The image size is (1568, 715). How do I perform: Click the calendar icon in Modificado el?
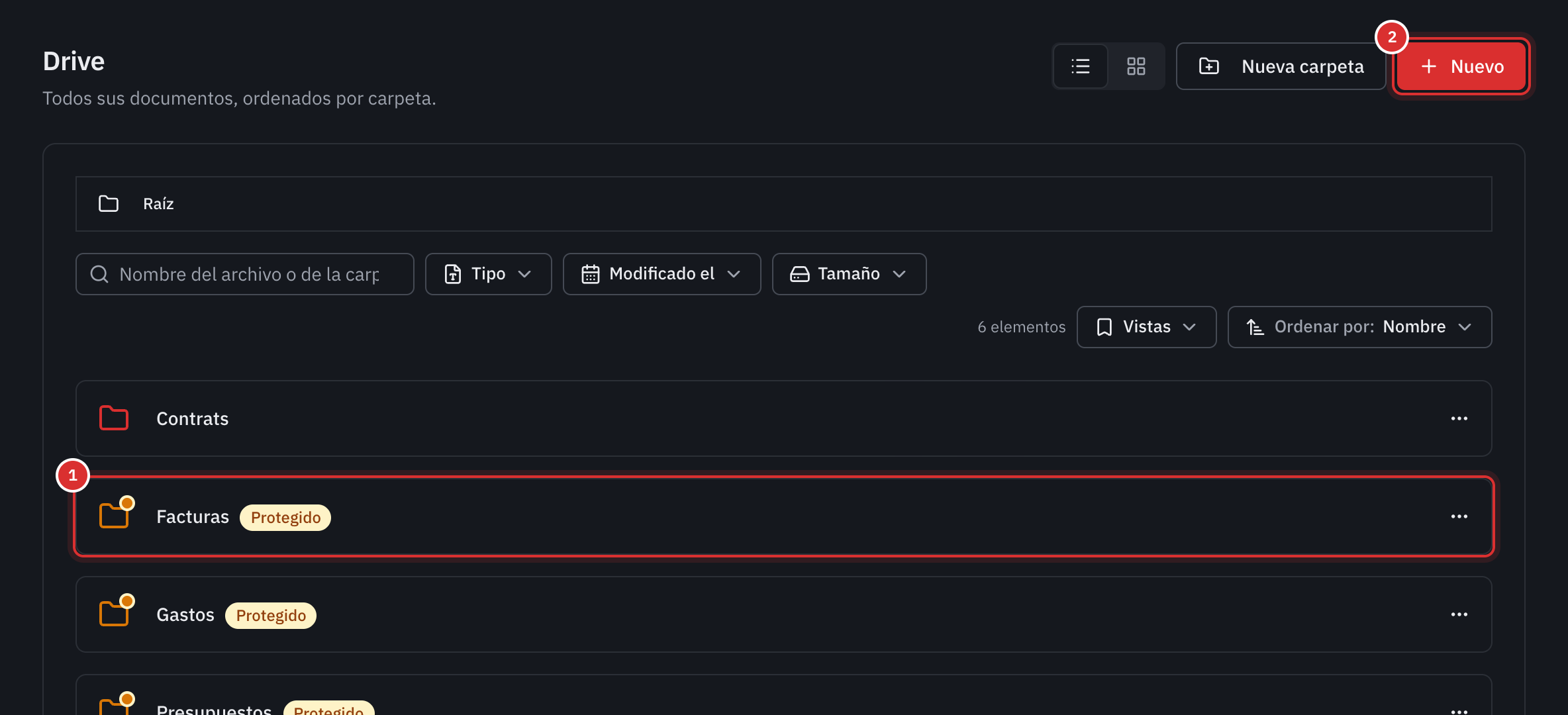[591, 274]
